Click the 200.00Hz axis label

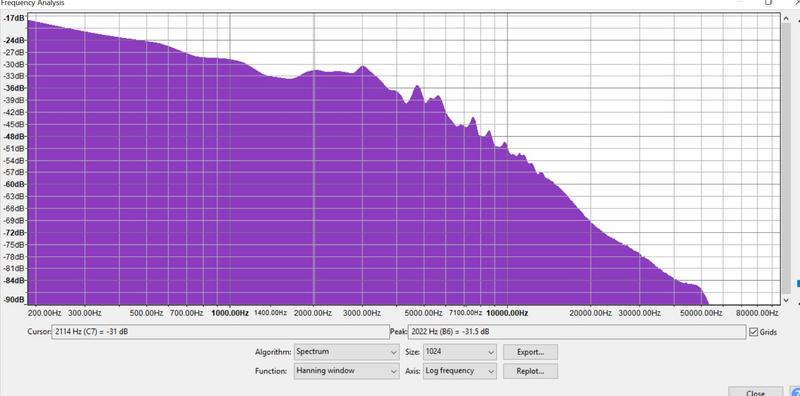click(x=44, y=313)
